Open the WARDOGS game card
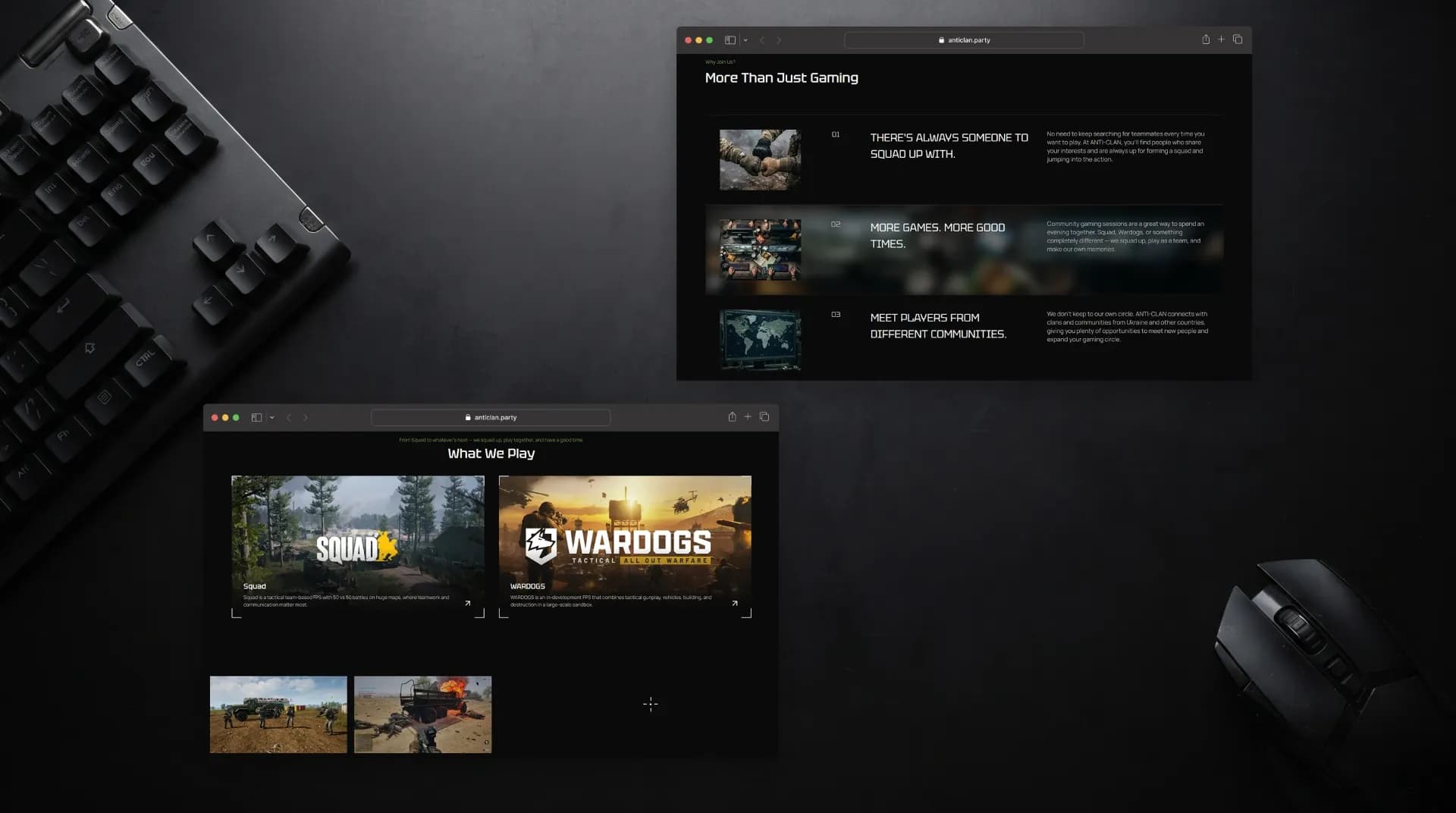 625,547
